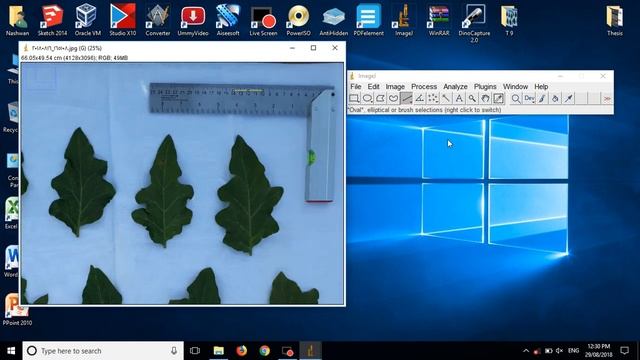
Task: Open Aiseesoft desktop shortcut
Action: (228, 20)
